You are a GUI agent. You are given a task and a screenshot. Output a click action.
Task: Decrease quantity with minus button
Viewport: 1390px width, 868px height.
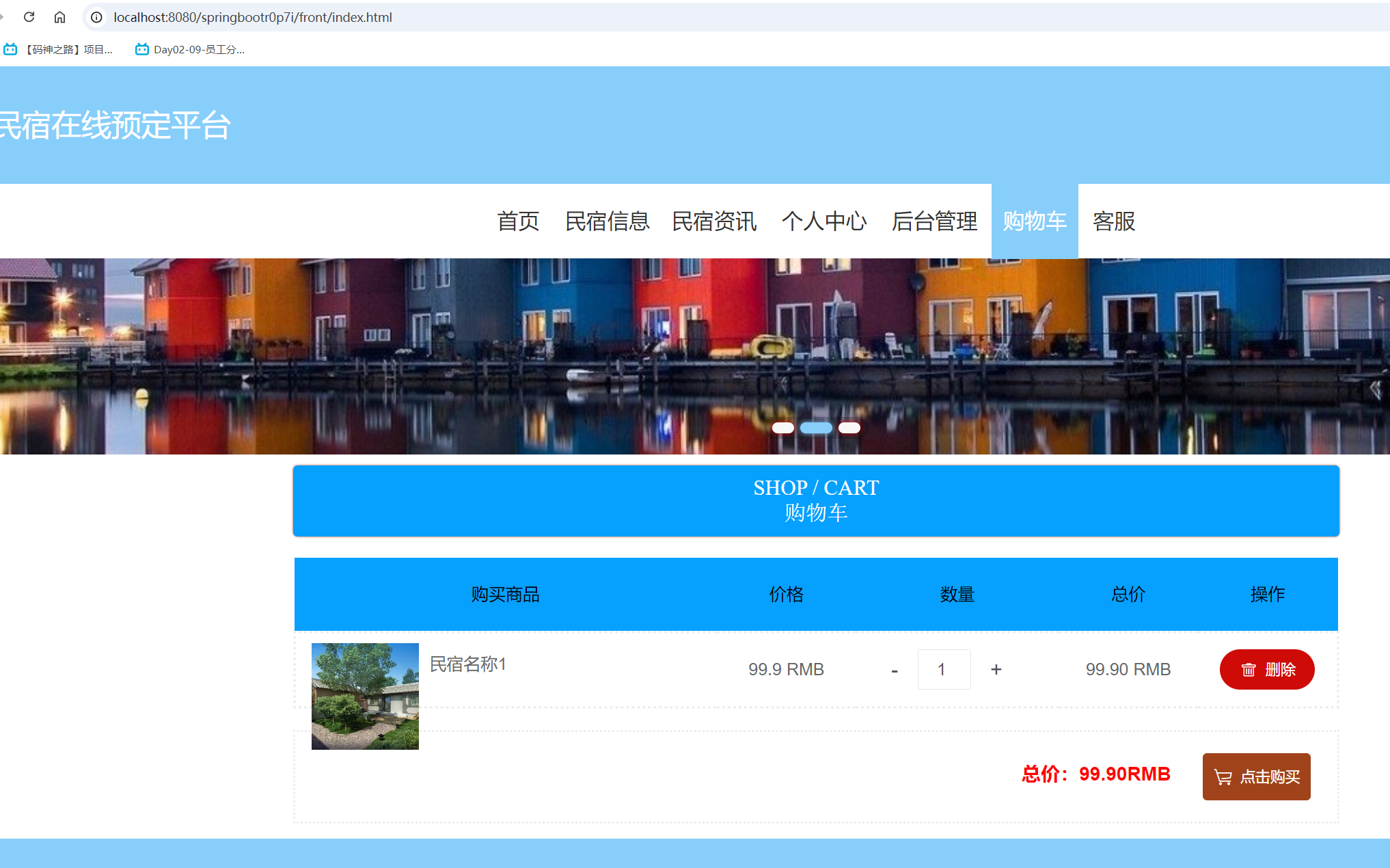[895, 670]
